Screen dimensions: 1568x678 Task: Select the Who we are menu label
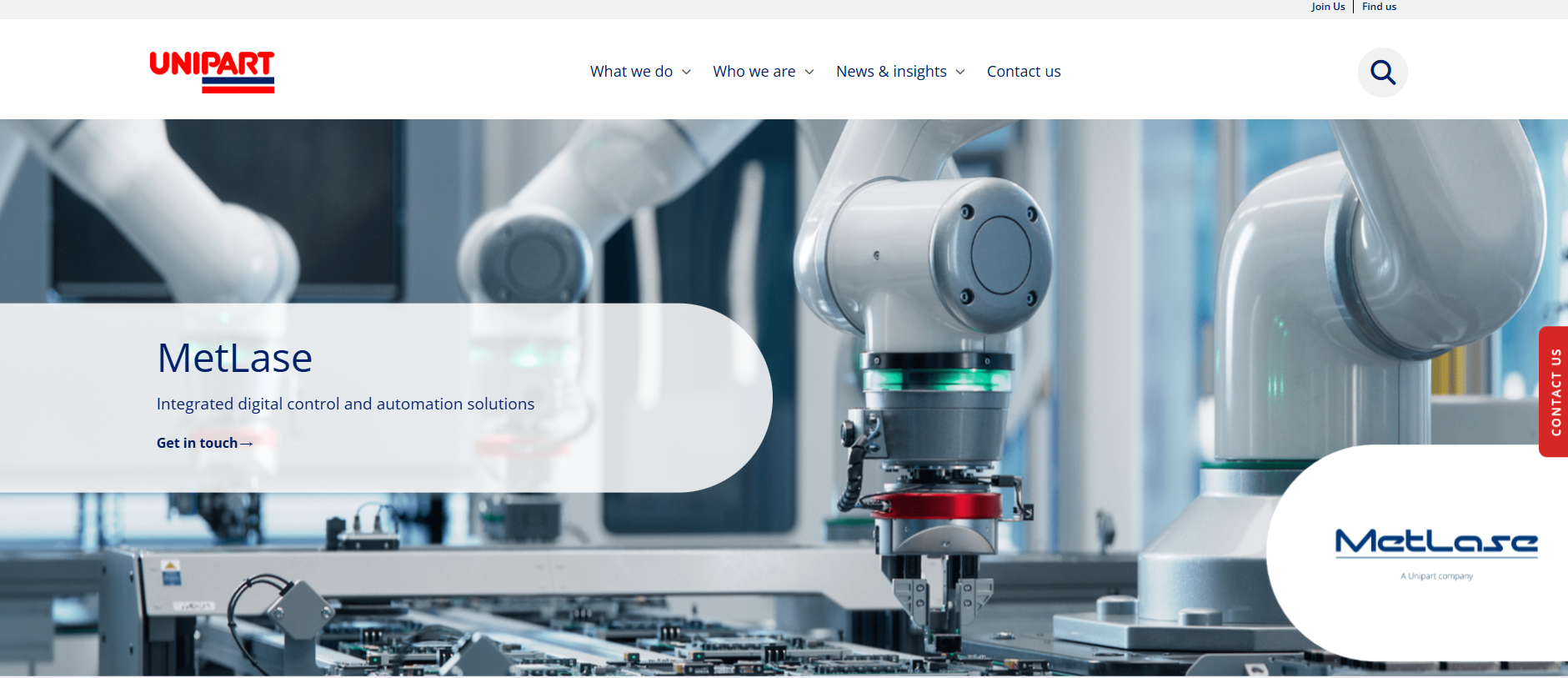(754, 72)
